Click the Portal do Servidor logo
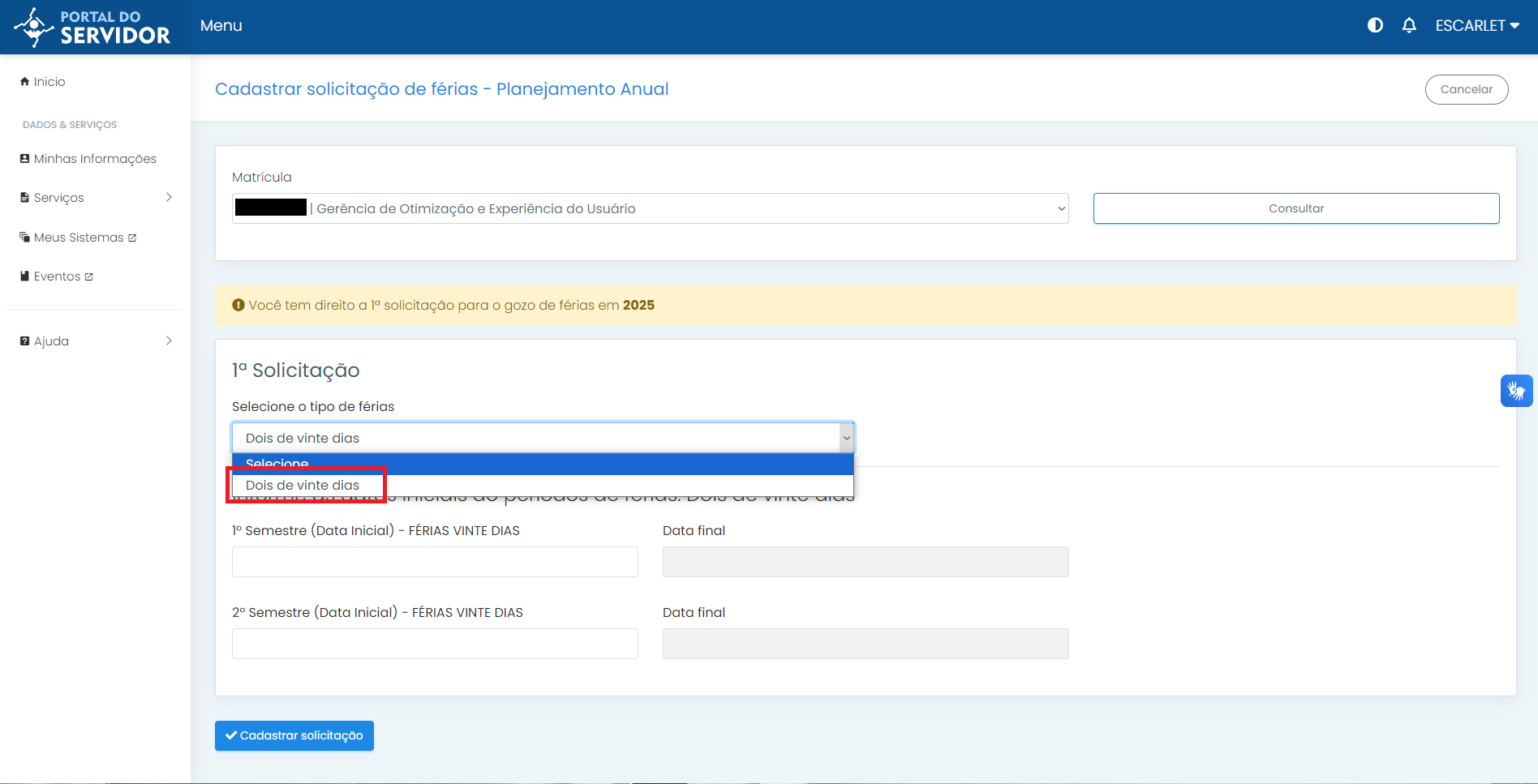 coord(92,27)
